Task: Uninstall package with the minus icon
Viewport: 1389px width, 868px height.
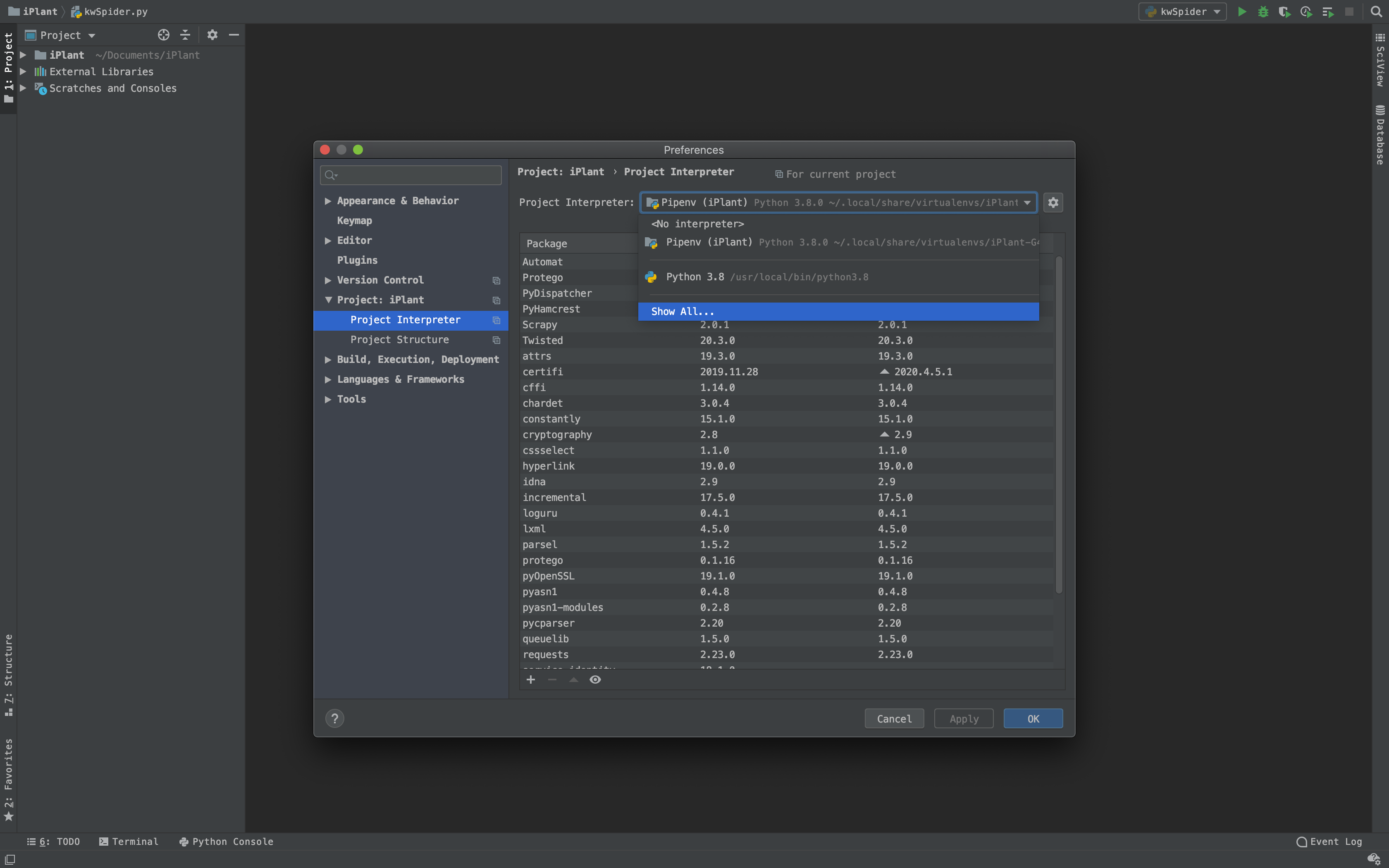Action: click(552, 680)
